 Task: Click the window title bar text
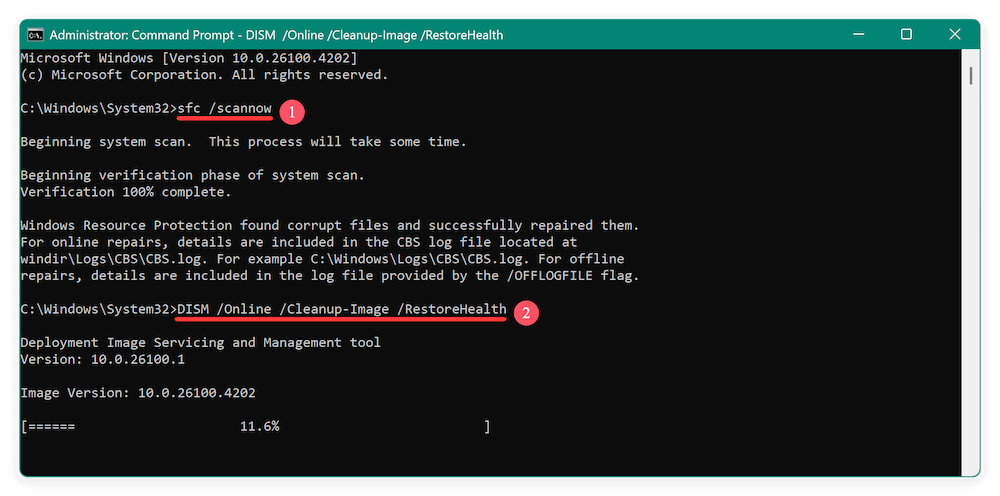tap(277, 35)
